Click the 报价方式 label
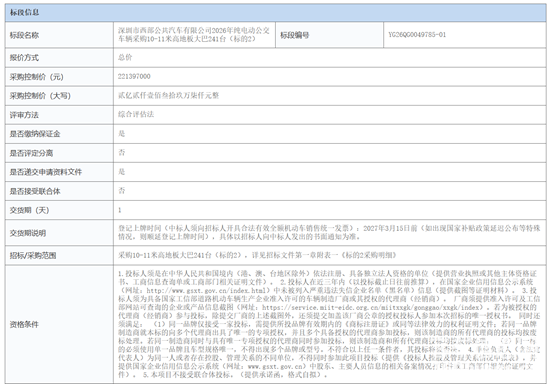This screenshot has height=384, width=550. [x=24, y=58]
